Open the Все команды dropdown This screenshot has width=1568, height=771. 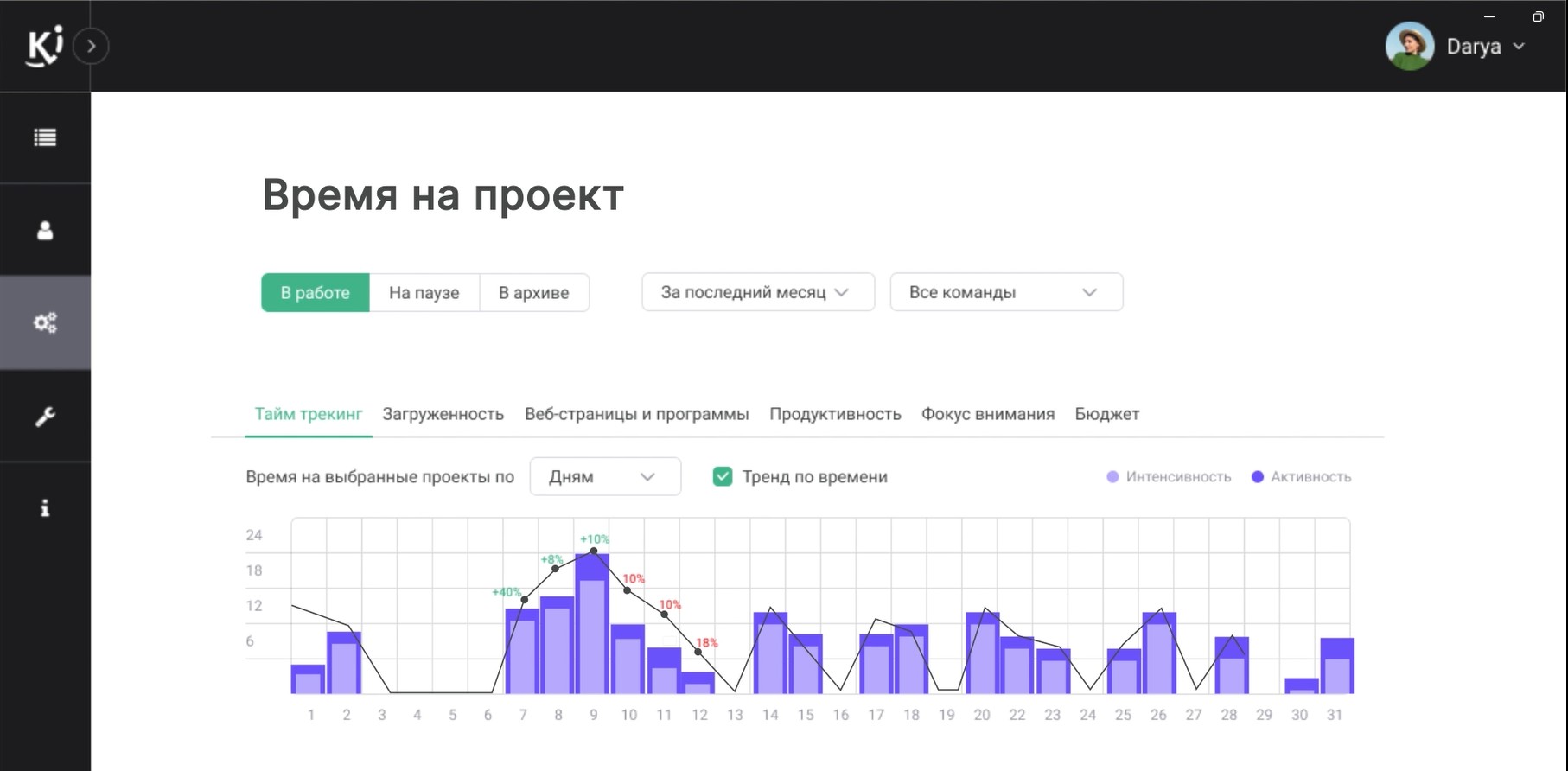click(1006, 292)
